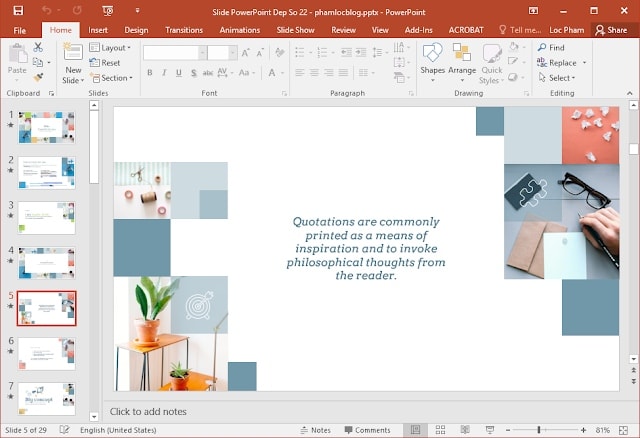Click English (United States) language indicator

coord(118,430)
